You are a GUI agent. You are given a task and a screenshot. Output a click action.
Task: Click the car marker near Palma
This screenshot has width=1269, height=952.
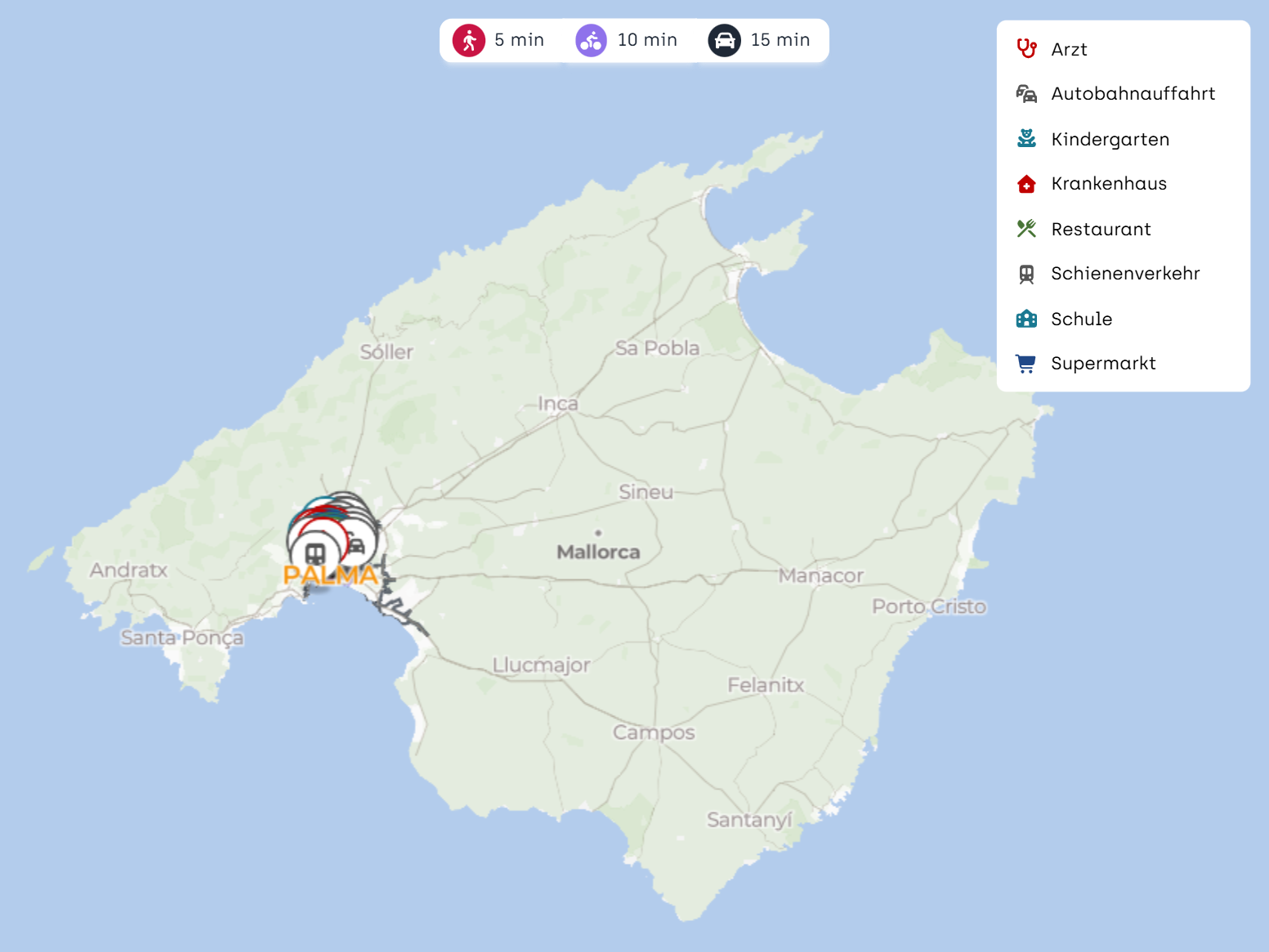coord(356,544)
